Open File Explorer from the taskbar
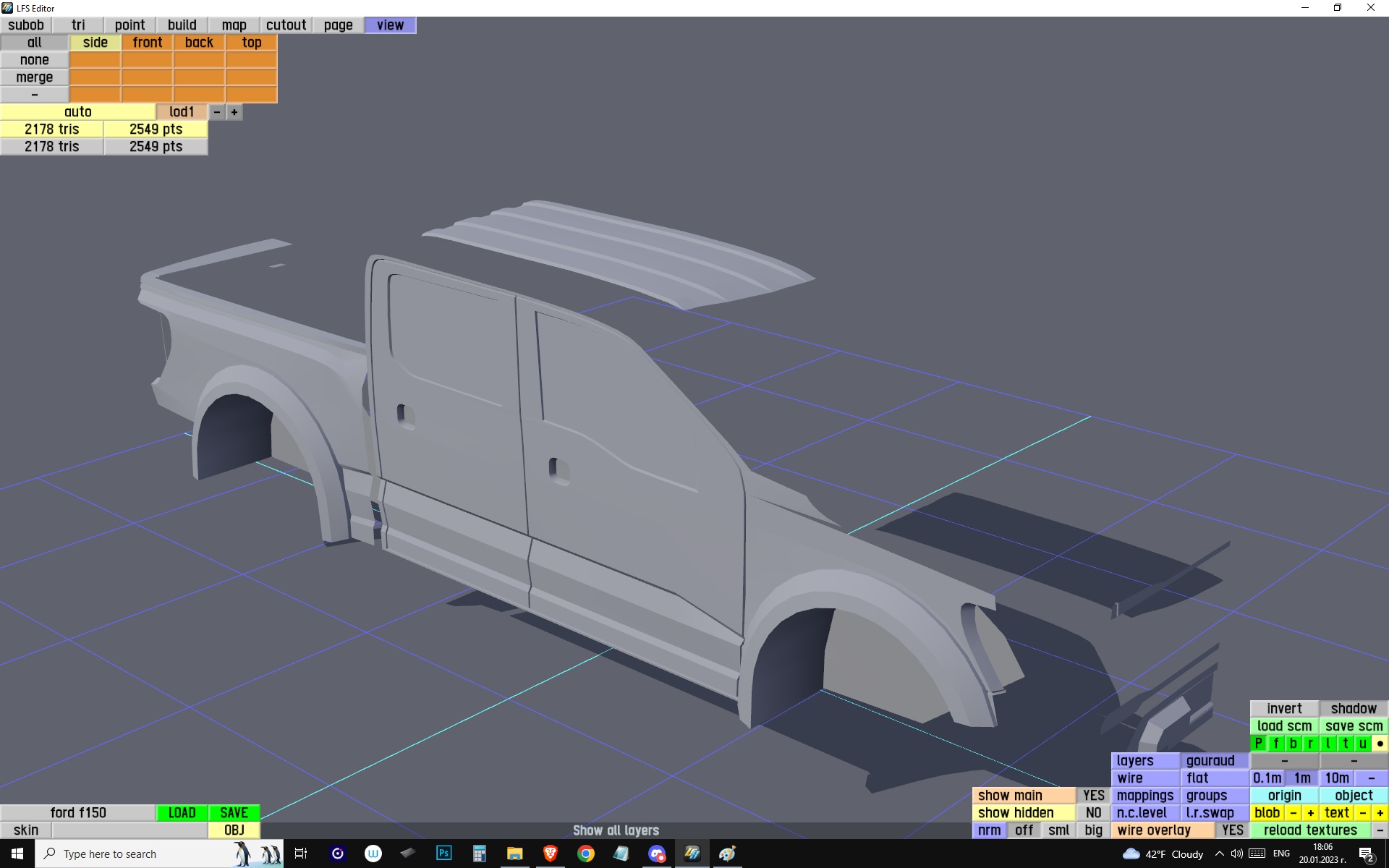The image size is (1389, 868). [514, 854]
